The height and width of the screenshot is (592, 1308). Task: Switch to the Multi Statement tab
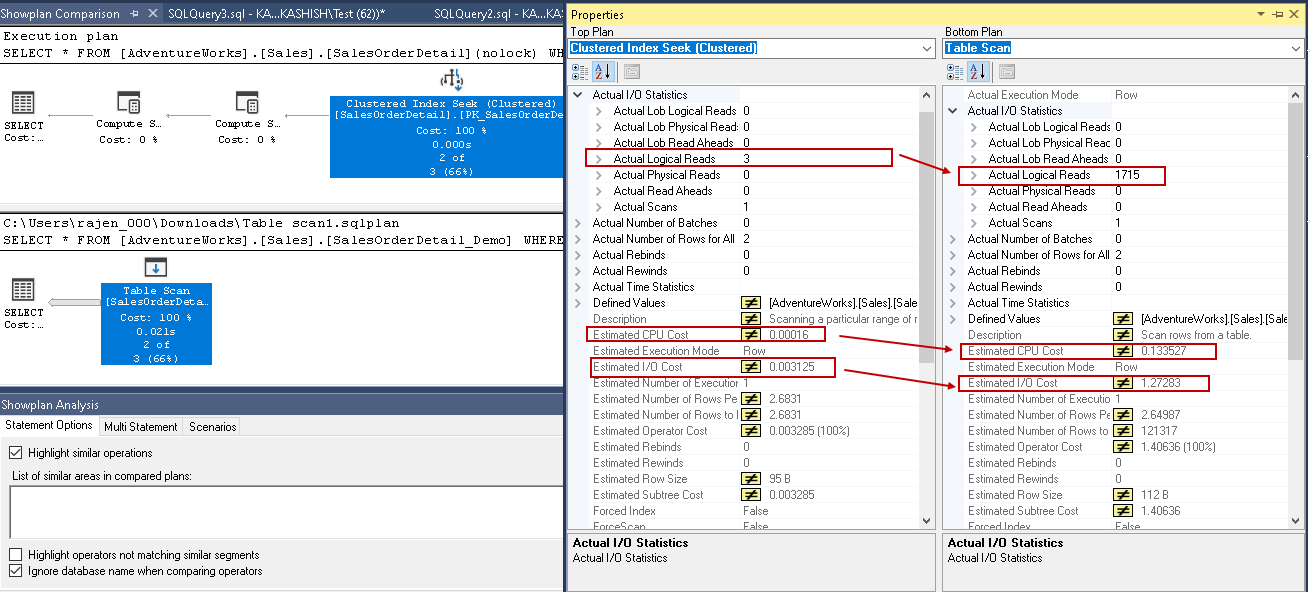pyautogui.click(x=141, y=425)
